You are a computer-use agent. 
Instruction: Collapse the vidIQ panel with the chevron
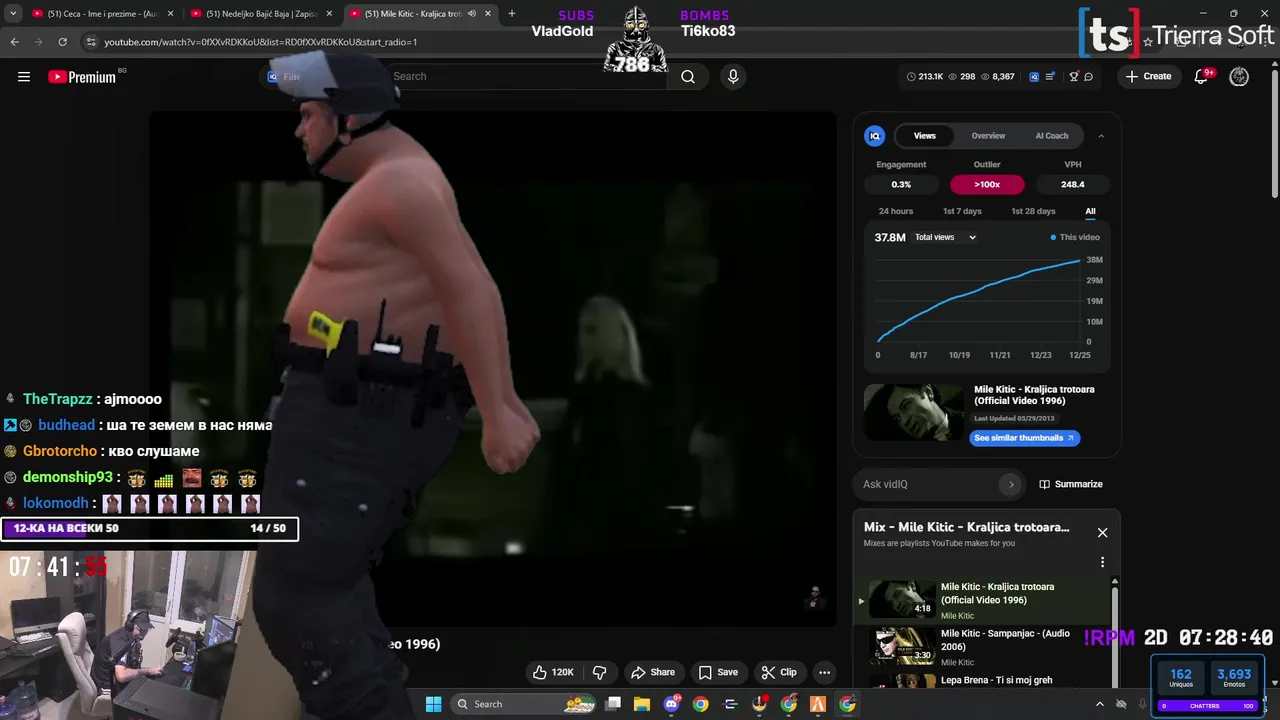click(1101, 136)
